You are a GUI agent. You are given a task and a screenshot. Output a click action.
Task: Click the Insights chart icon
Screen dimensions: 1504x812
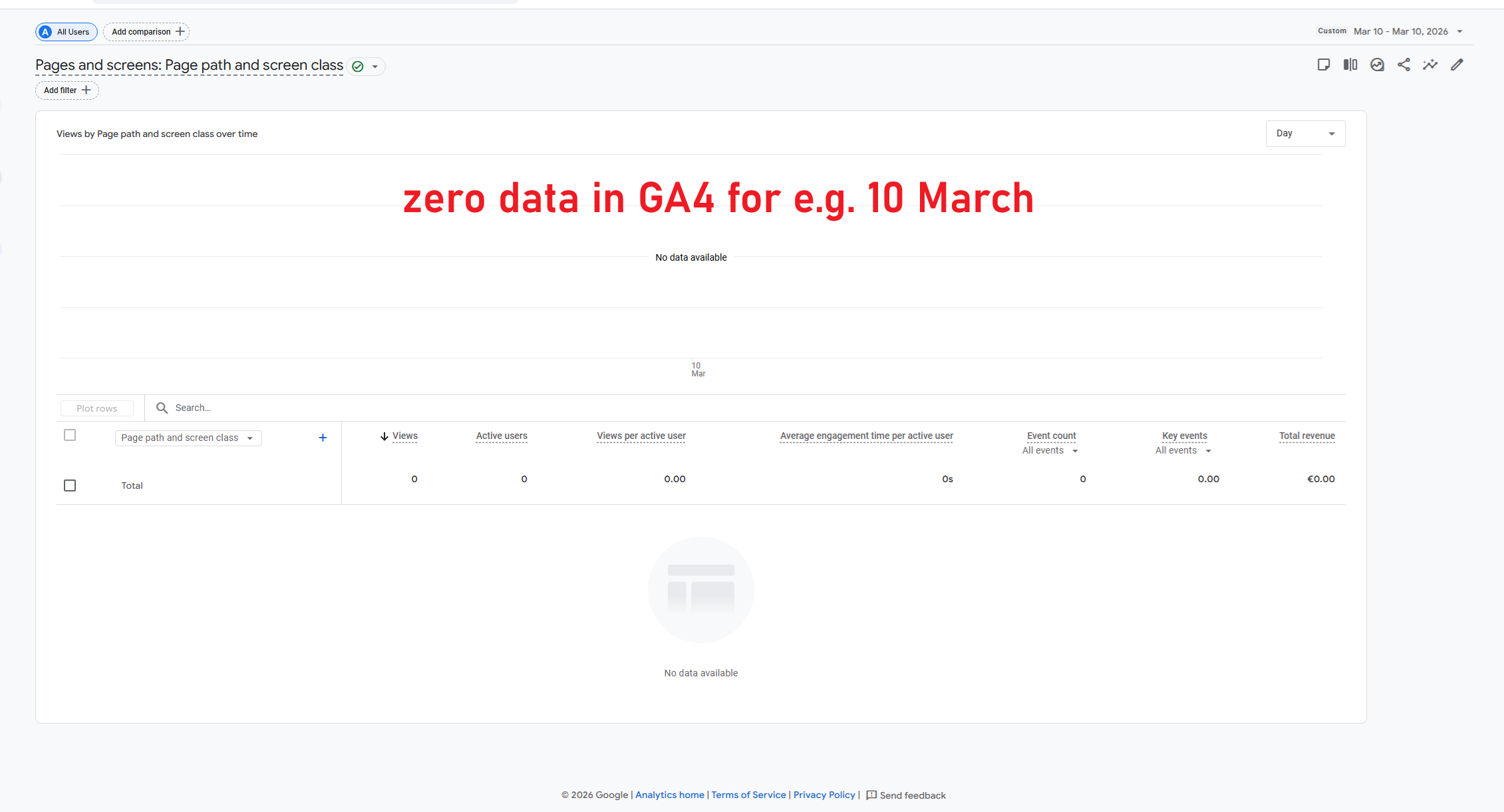coord(1377,65)
